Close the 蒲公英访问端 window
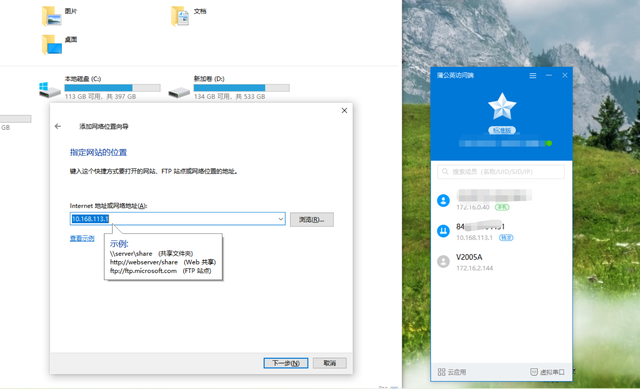 pos(564,76)
